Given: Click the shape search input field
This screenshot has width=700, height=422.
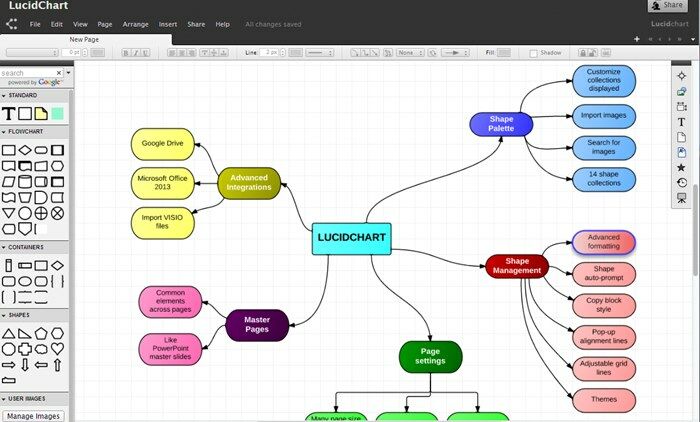Looking at the screenshot, I should (x=28, y=73).
